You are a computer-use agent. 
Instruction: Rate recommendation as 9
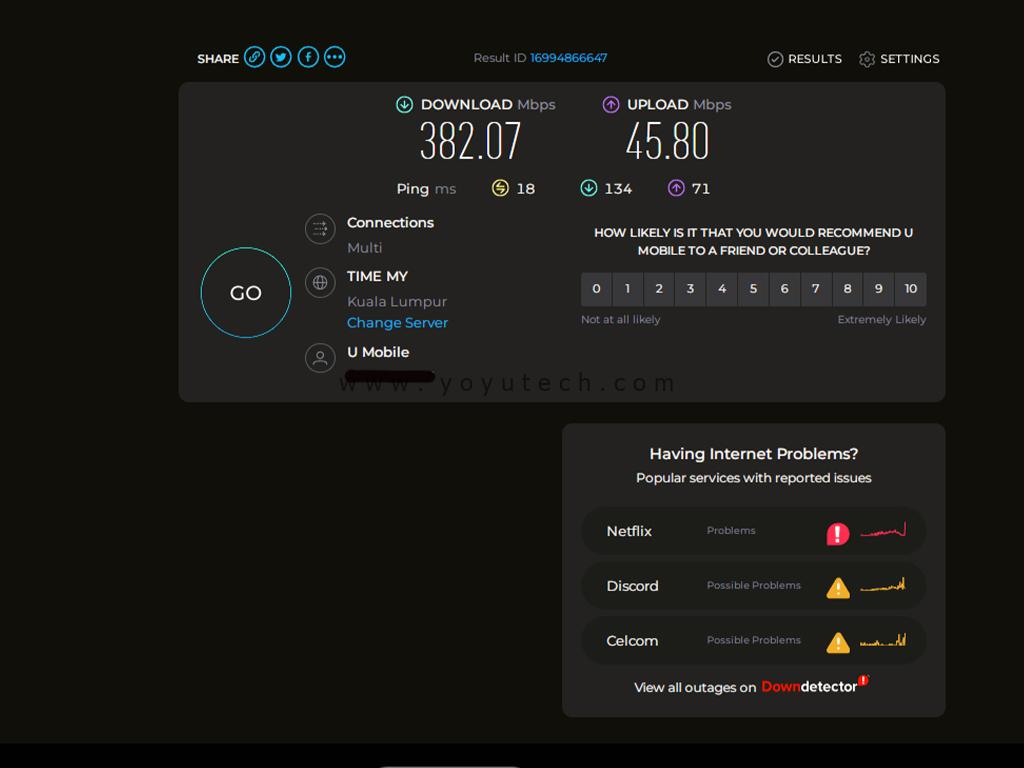[878, 289]
